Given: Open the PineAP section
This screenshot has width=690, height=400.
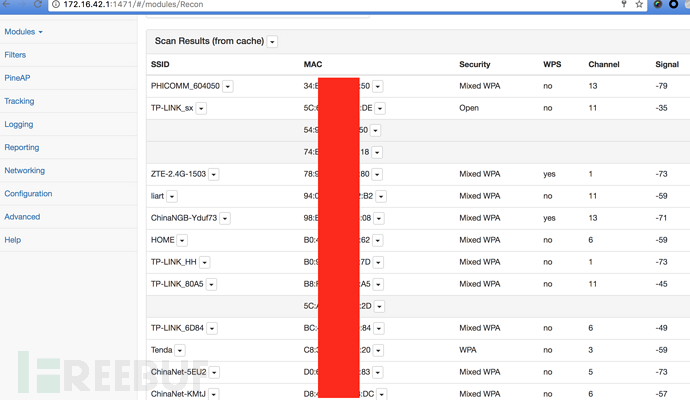Looking at the screenshot, I should click(17, 78).
